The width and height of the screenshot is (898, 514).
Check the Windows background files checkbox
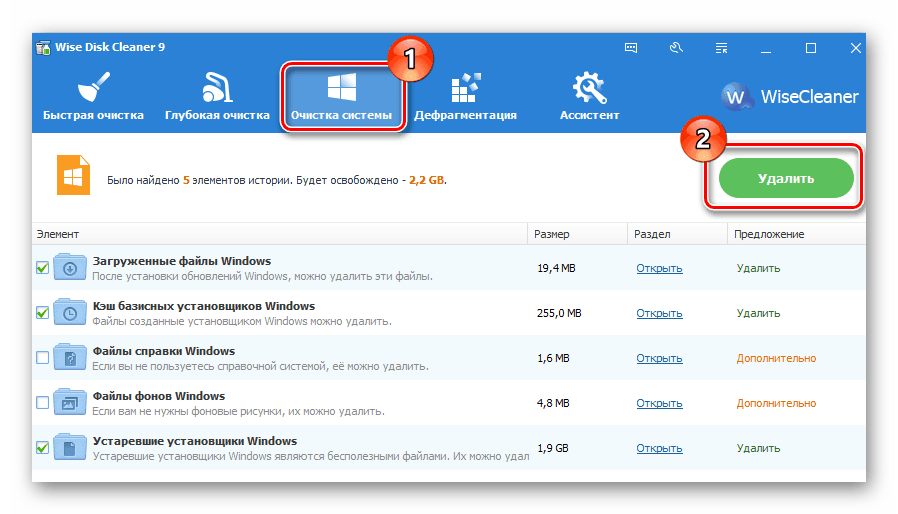42,403
